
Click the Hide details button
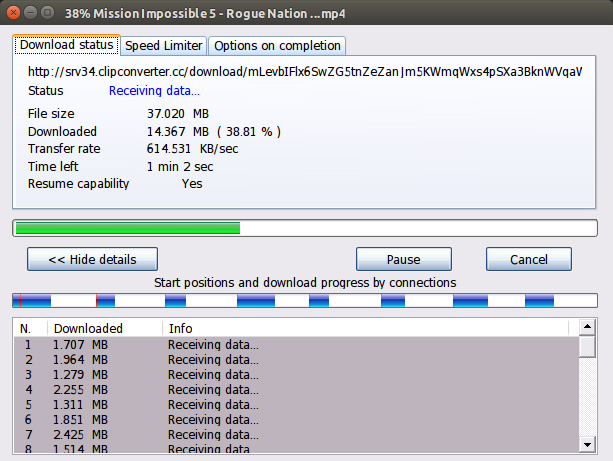click(x=93, y=259)
